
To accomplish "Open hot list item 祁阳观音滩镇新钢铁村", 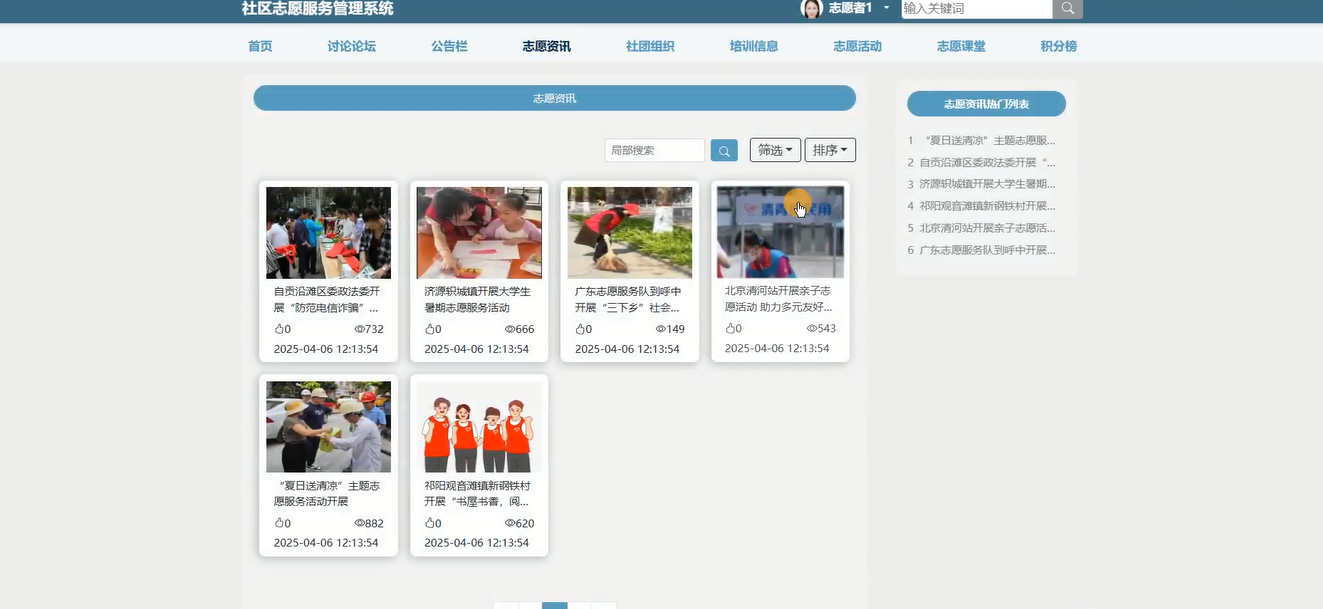I will click(x=986, y=206).
